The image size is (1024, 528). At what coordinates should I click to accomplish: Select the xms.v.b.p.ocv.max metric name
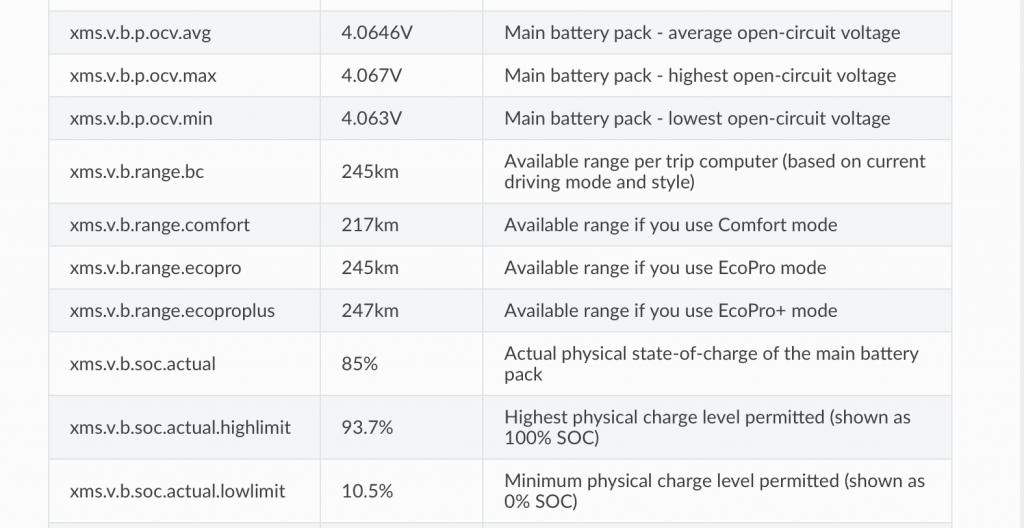click(143, 76)
